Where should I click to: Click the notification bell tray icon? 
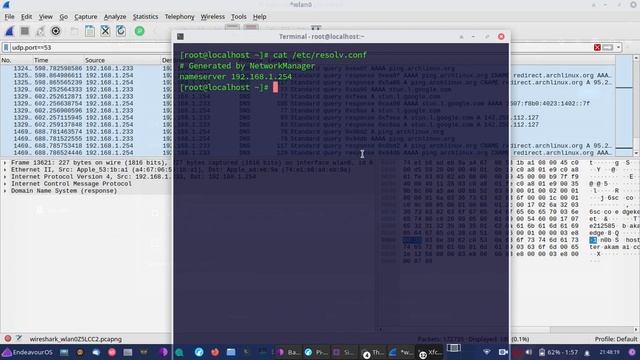point(587,352)
